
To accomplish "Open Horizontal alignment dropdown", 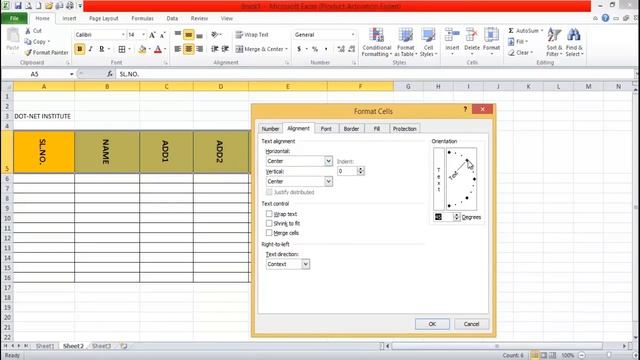I will (x=328, y=161).
